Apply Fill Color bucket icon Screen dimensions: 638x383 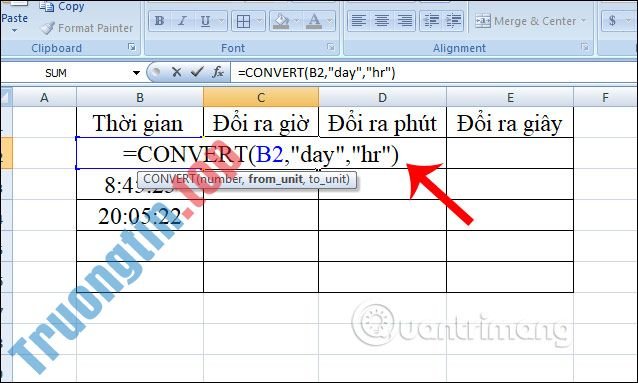click(281, 21)
